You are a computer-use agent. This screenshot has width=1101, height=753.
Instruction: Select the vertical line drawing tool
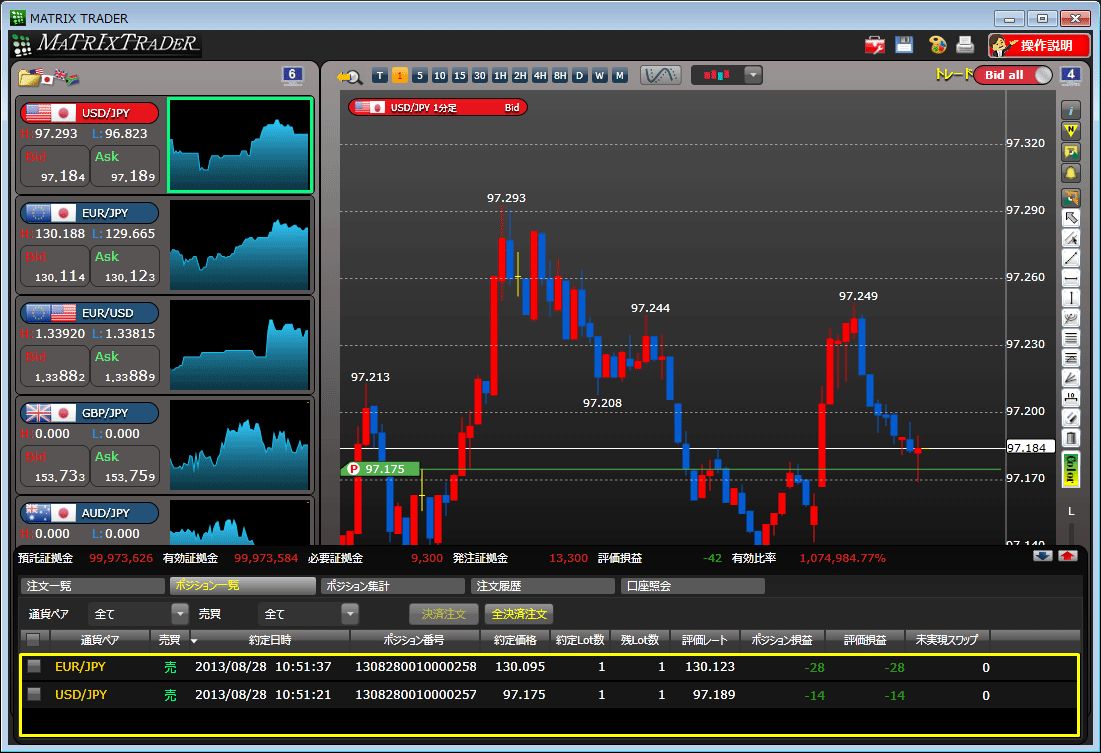[1070, 299]
